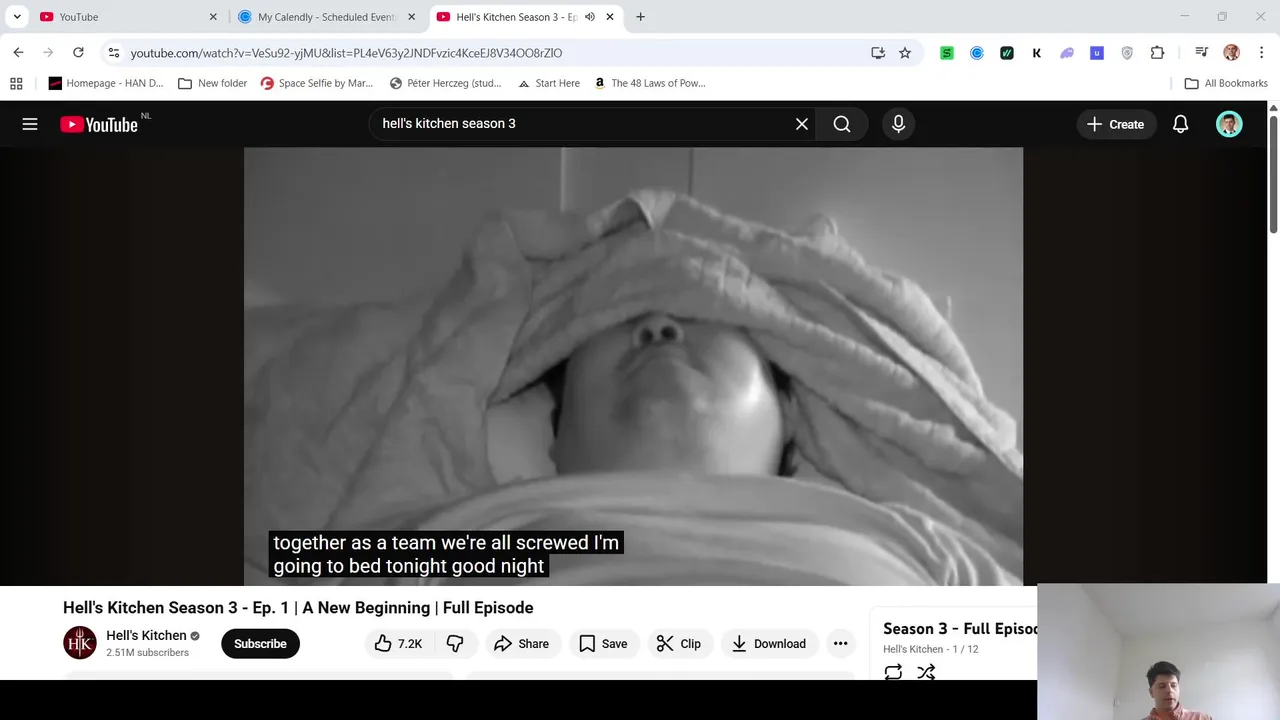View site information icon in address bar
Screen dimensions: 1280x720
pyautogui.click(x=113, y=53)
